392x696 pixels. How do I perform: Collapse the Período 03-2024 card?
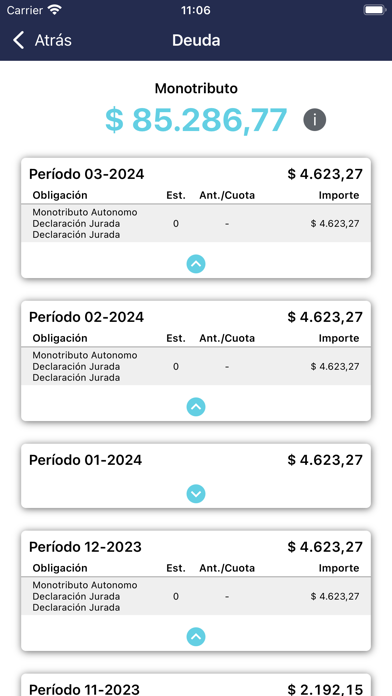point(196,264)
